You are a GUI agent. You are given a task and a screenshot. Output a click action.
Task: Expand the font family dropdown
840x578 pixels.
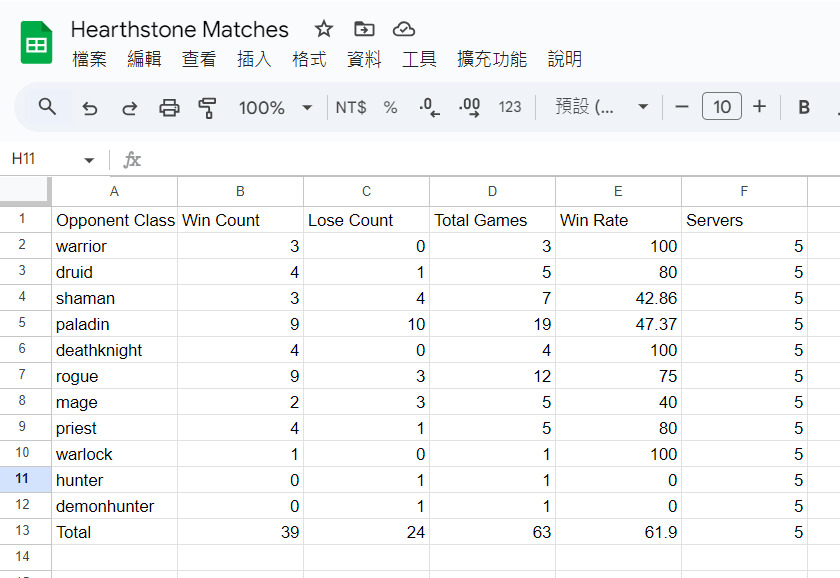coord(602,107)
